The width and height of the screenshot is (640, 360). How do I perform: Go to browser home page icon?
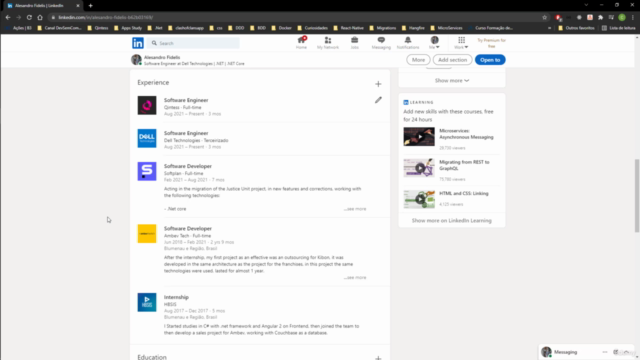[40, 18]
